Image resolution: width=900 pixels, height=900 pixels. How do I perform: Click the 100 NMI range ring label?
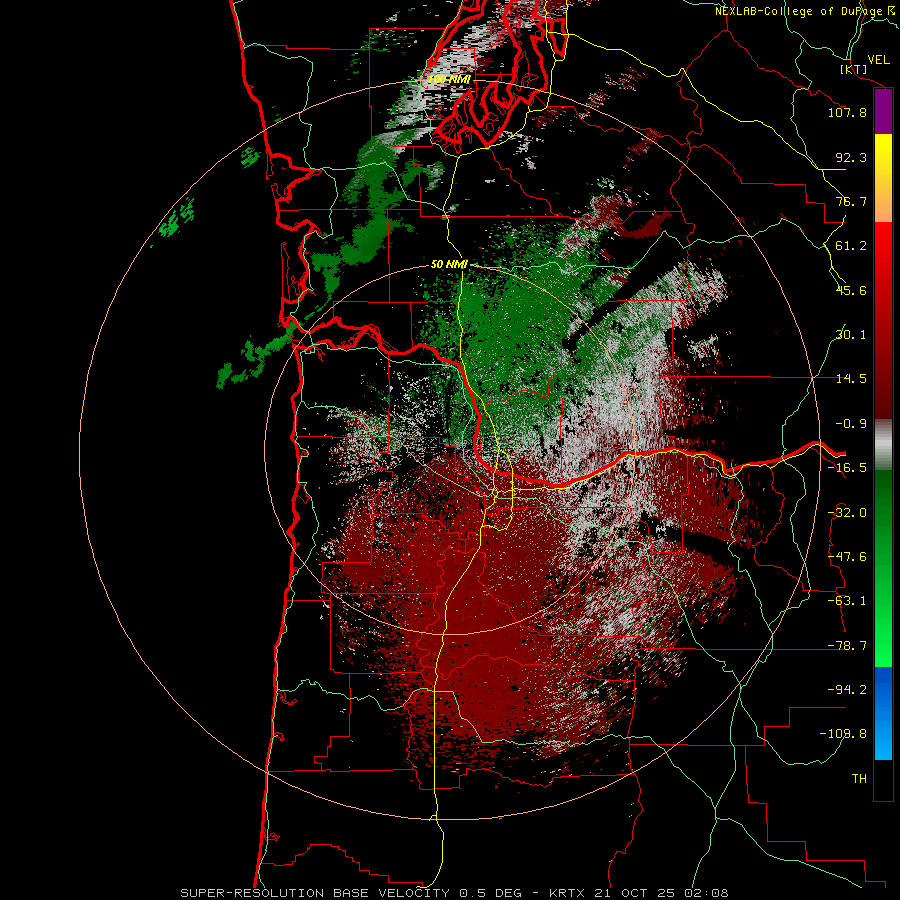click(x=449, y=79)
